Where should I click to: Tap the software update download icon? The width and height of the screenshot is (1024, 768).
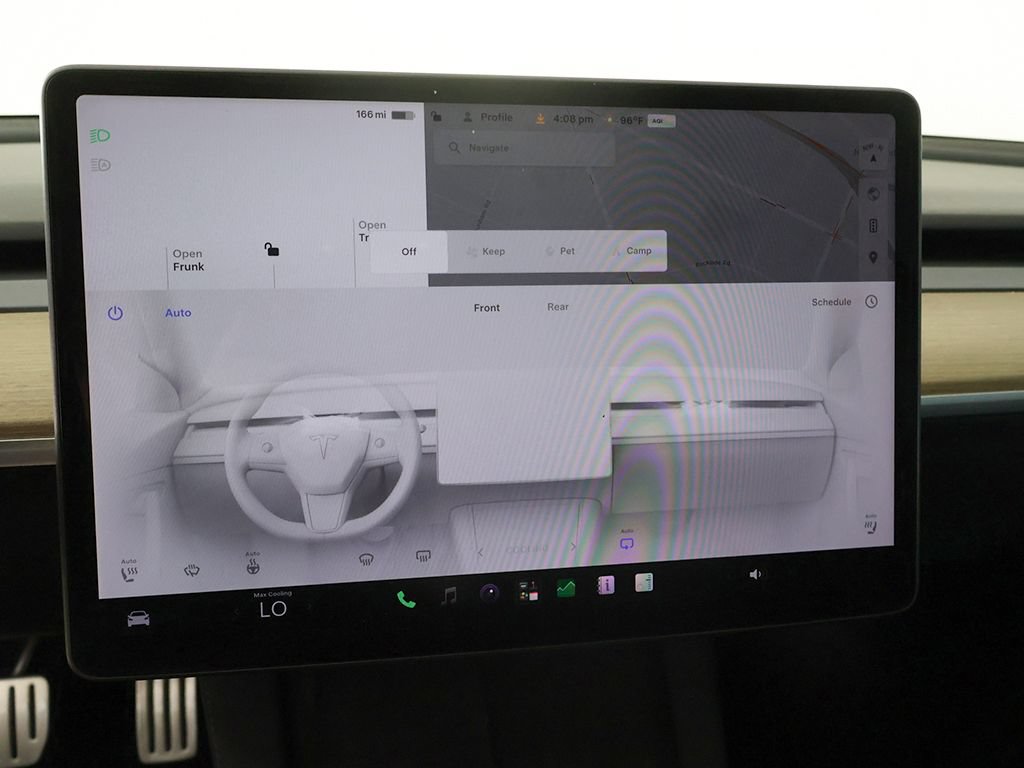[x=540, y=118]
